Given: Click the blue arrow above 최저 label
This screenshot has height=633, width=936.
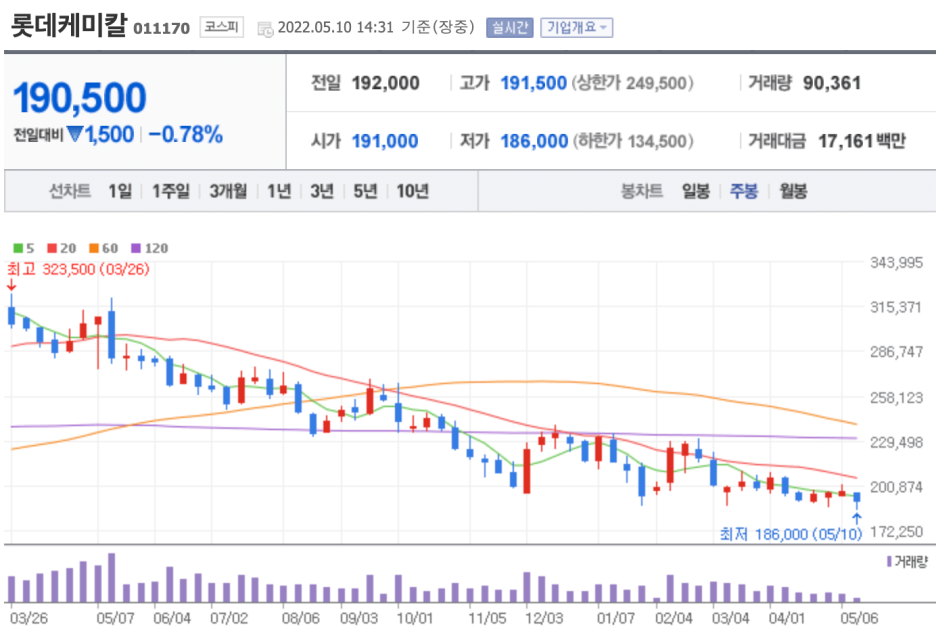Looking at the screenshot, I should pyautogui.click(x=857, y=518).
